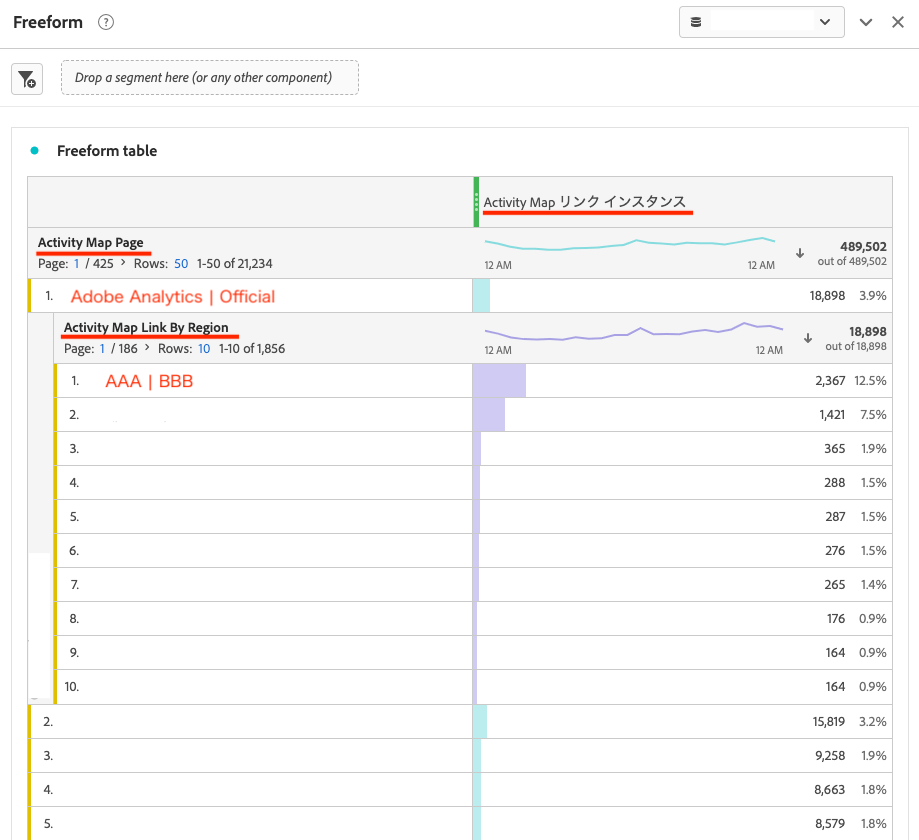Go to the next page in Link By Region

click(x=147, y=348)
